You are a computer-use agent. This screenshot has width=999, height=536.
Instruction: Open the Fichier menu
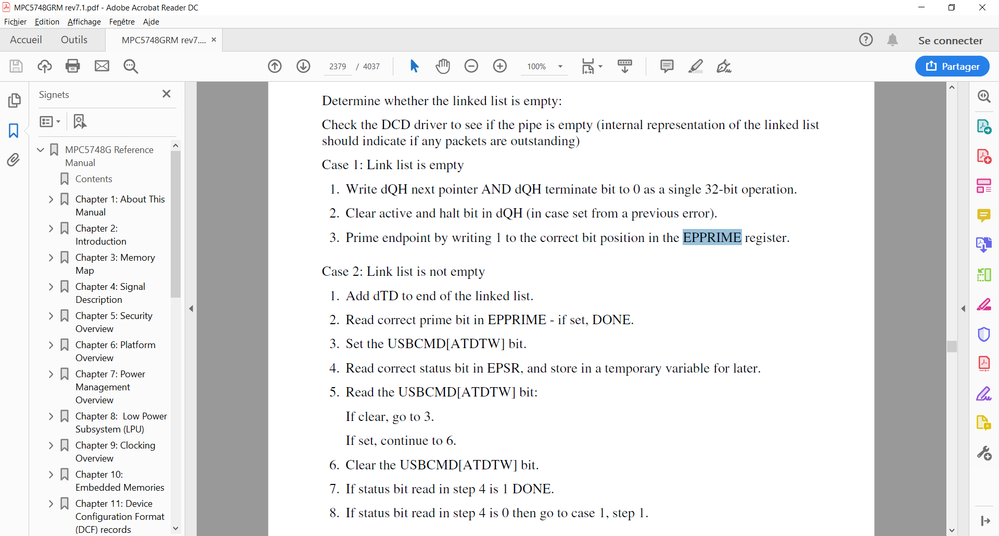coord(15,22)
